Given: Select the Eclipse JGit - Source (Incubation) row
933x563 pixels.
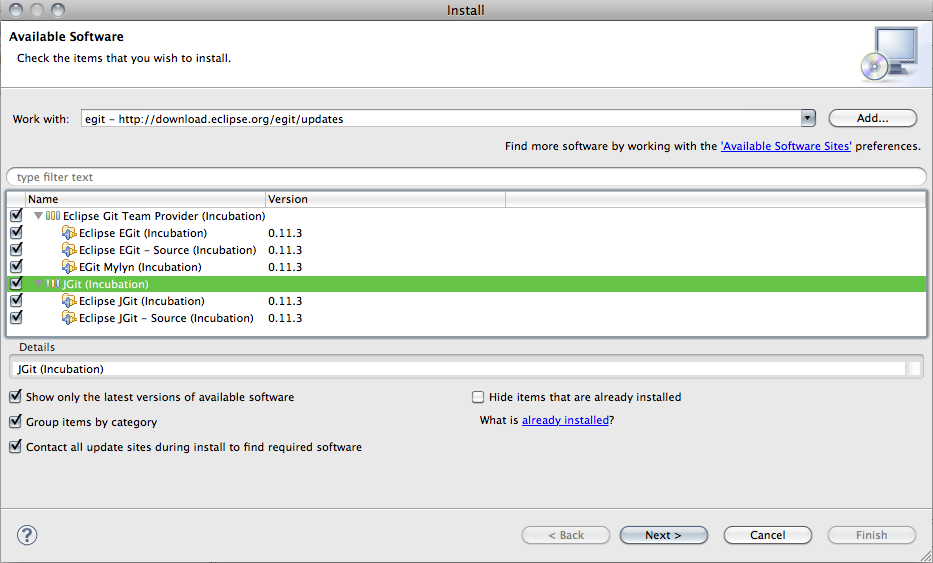Looking at the screenshot, I should tap(466, 318).
